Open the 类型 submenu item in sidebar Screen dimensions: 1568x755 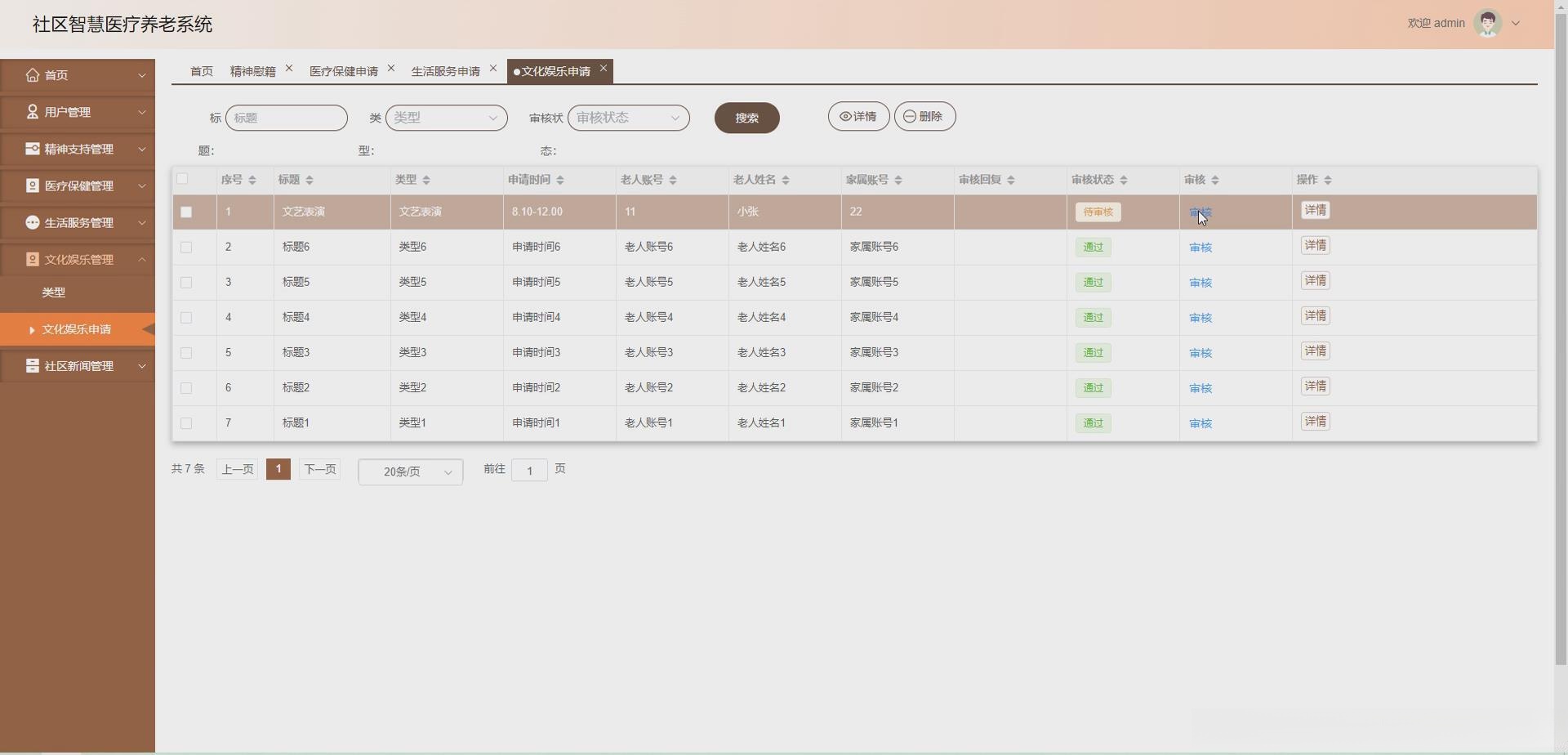coord(54,293)
